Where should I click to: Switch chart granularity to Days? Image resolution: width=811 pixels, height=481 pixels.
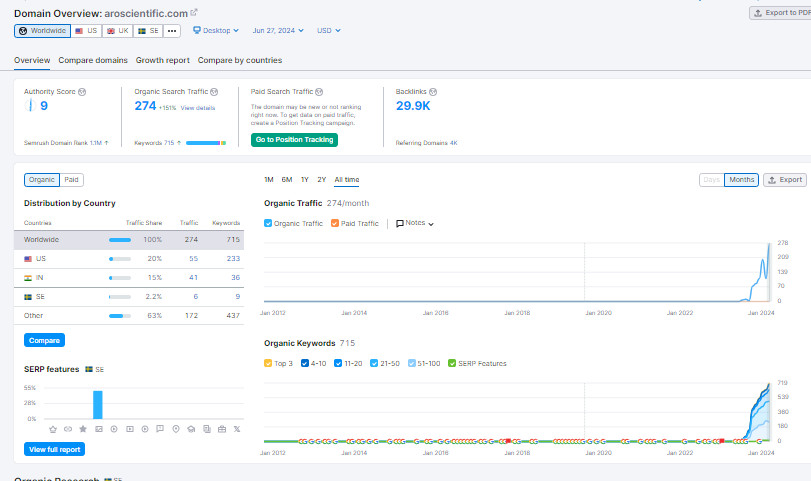click(712, 179)
